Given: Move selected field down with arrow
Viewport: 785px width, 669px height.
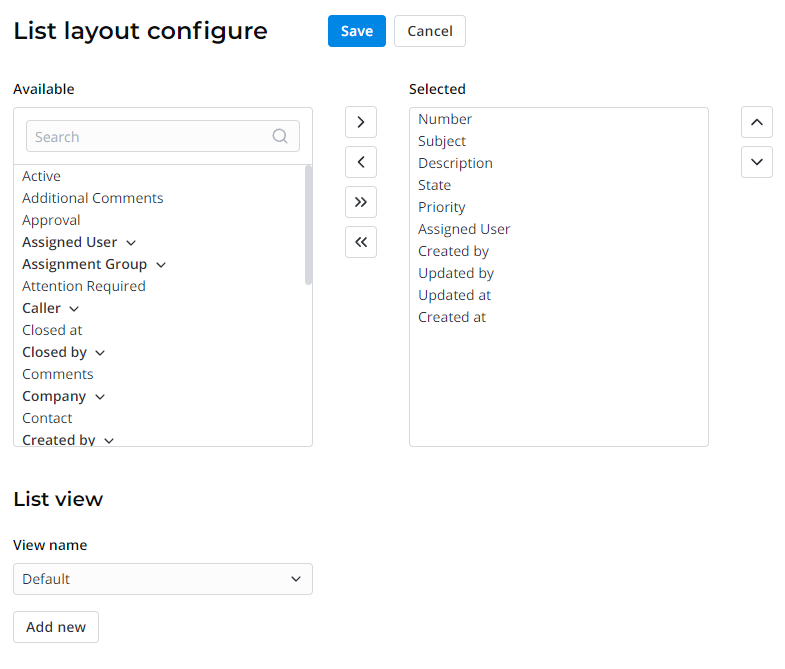Looking at the screenshot, I should coord(756,161).
